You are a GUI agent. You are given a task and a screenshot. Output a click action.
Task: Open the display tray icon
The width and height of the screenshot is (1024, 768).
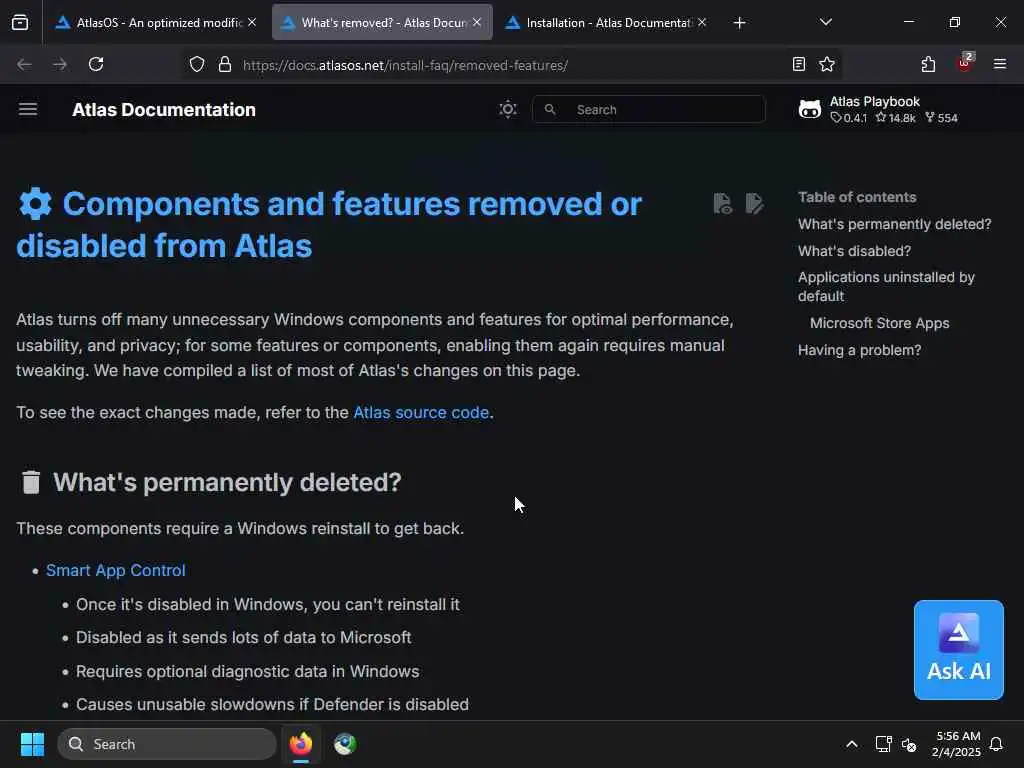(x=883, y=744)
